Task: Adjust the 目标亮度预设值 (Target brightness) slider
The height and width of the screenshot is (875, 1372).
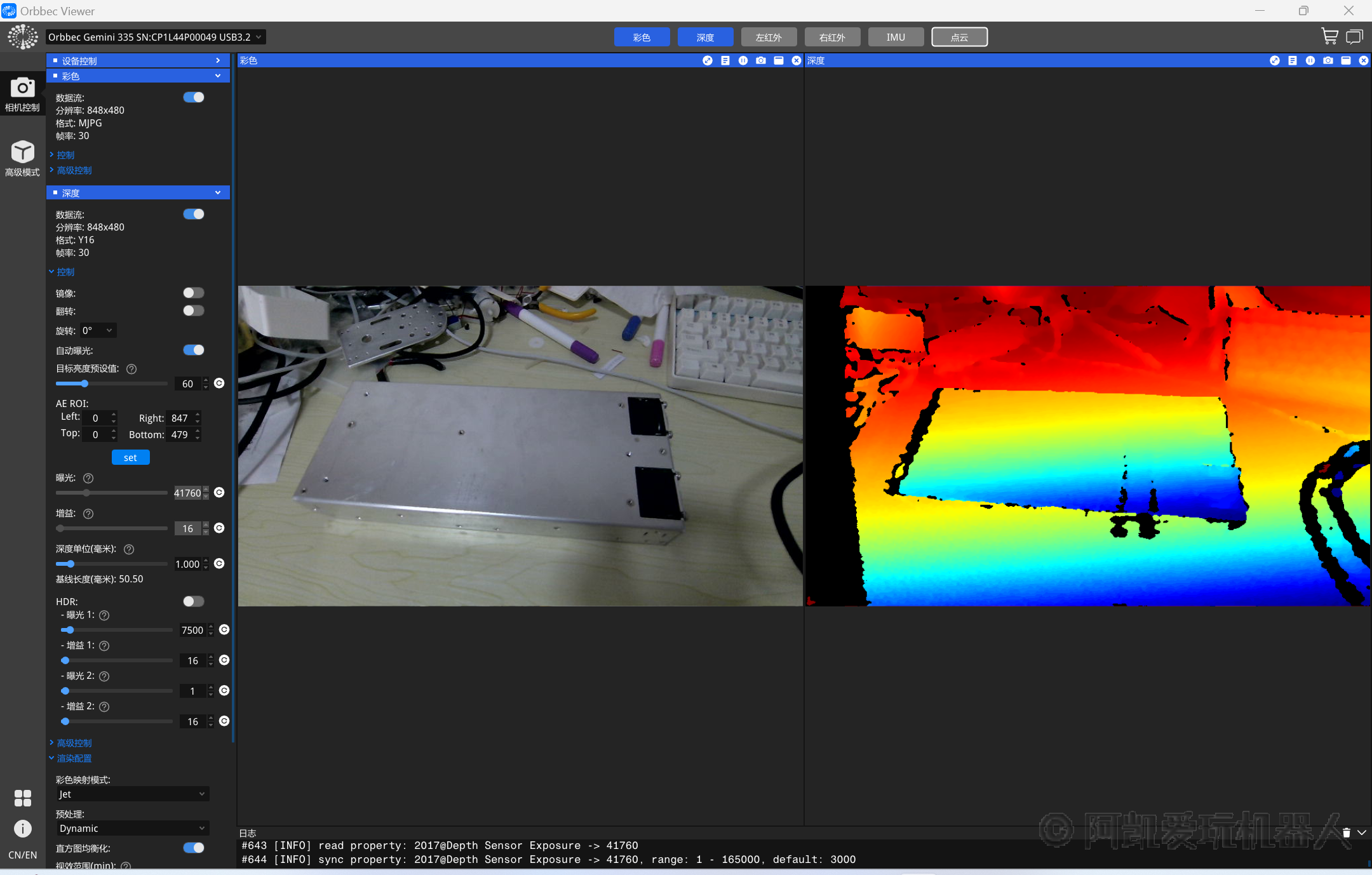Action: click(x=84, y=384)
